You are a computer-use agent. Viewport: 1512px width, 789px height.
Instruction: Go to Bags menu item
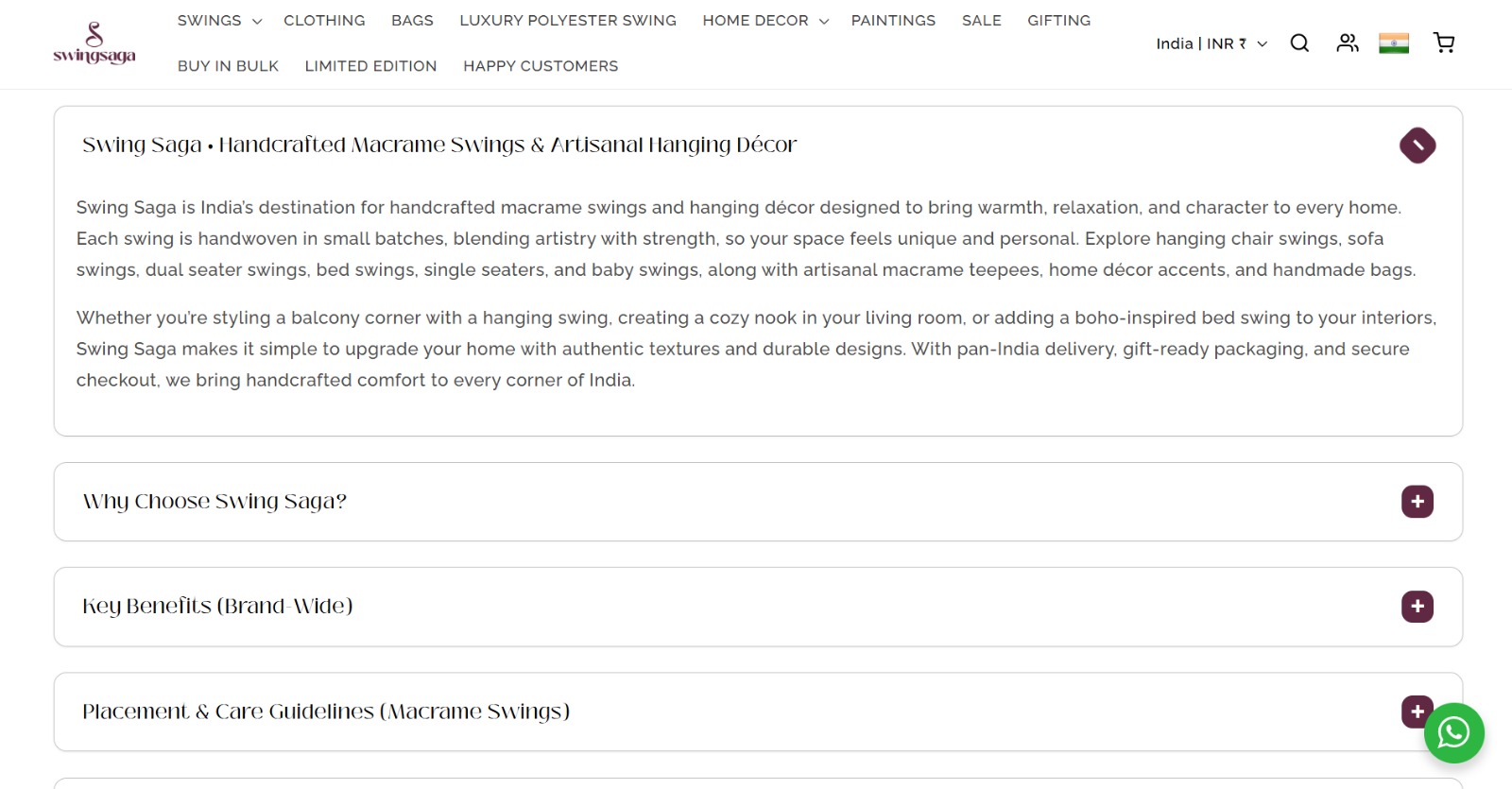[412, 21]
